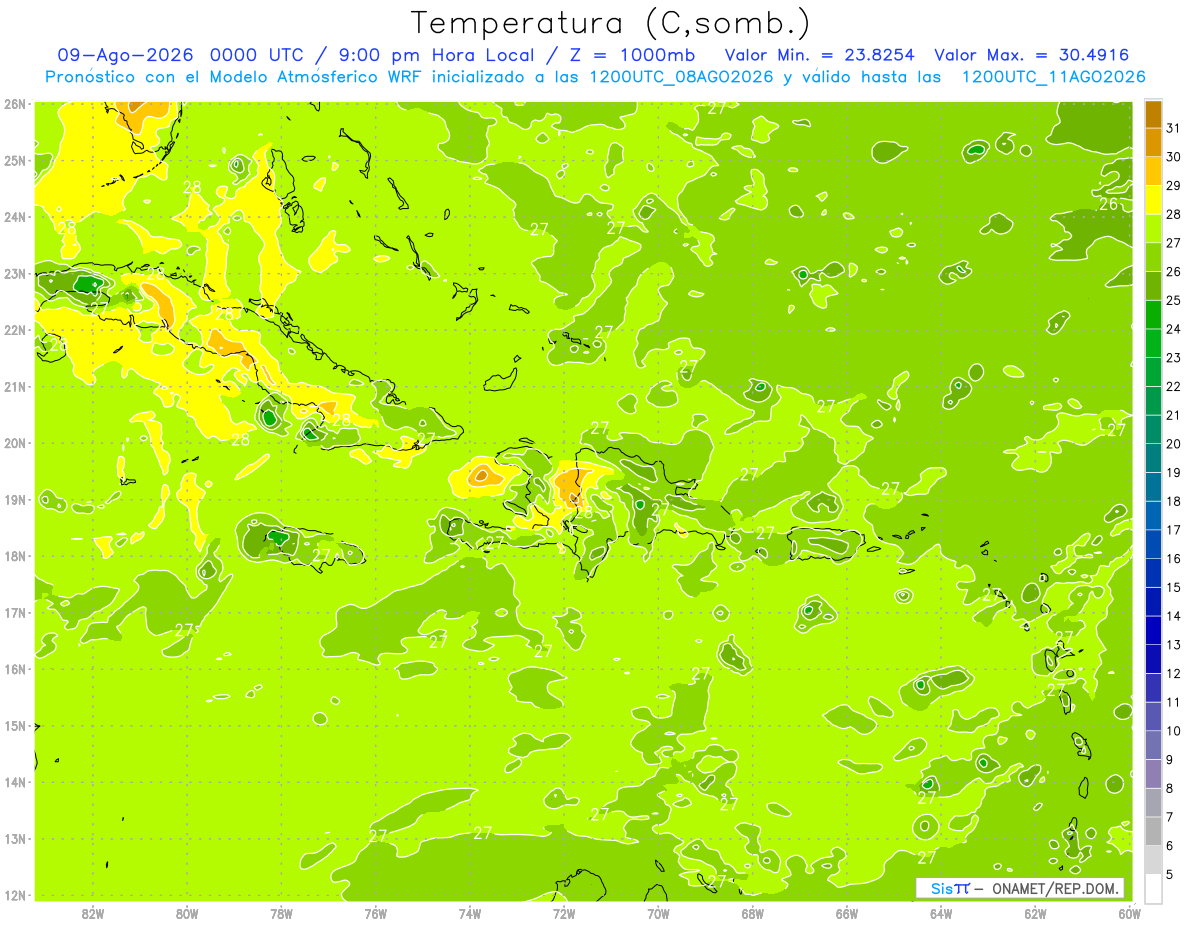Click the lime swatch between 27 and 28
The image size is (1200, 927).
click(1154, 228)
